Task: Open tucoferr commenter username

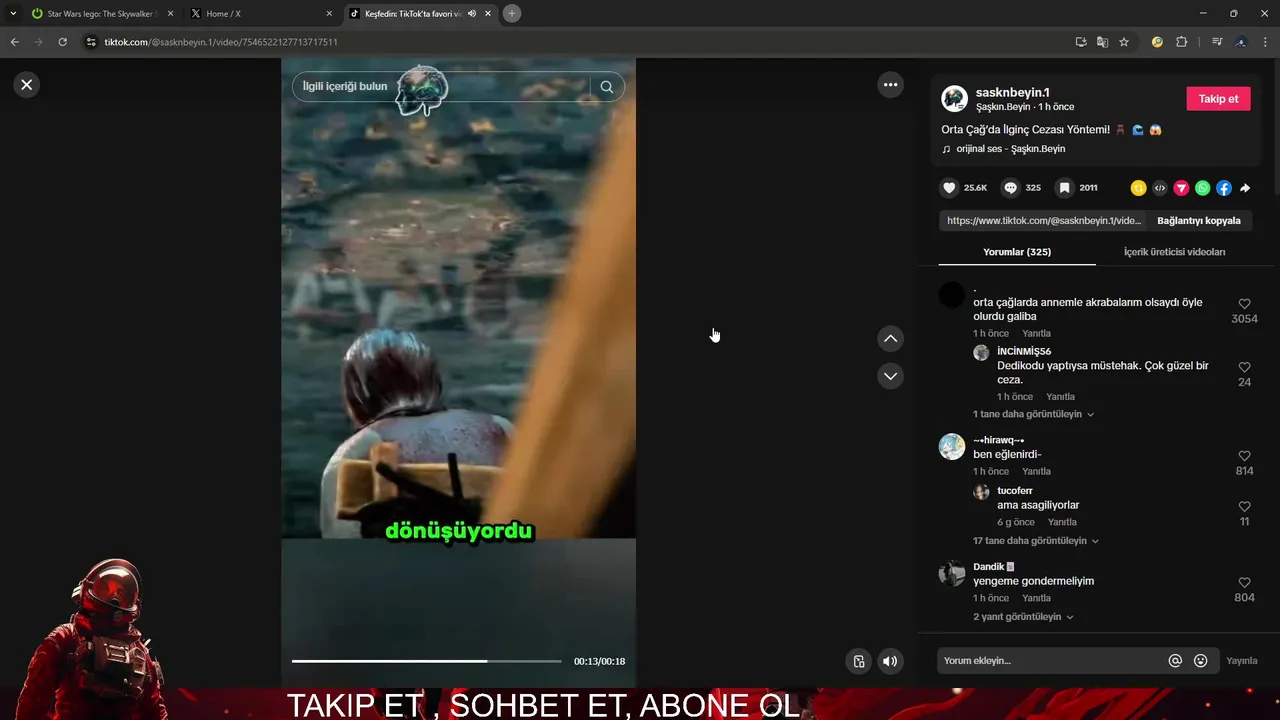Action: point(1015,491)
